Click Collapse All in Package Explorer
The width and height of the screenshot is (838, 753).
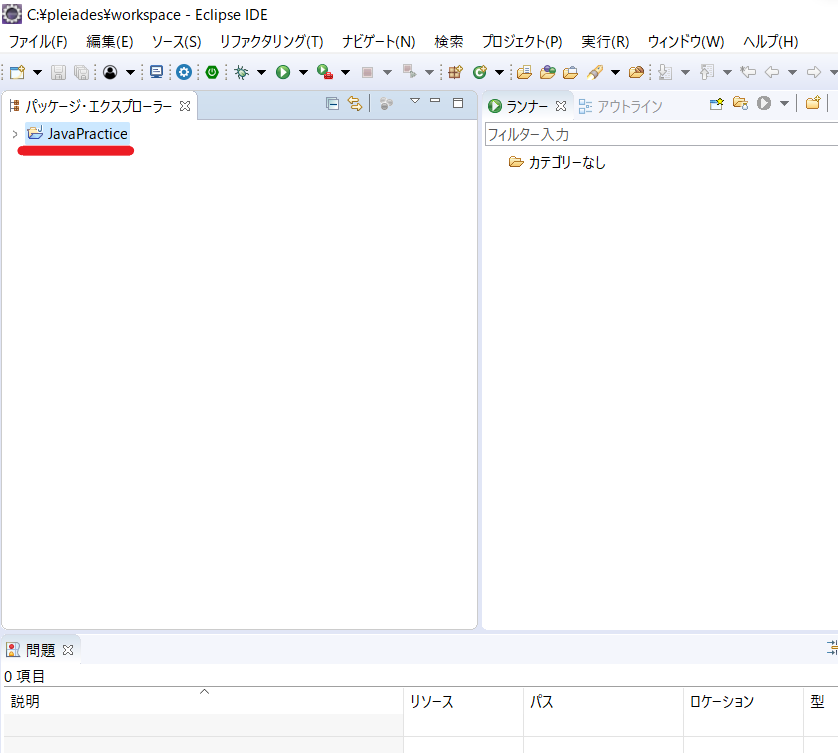(332, 104)
